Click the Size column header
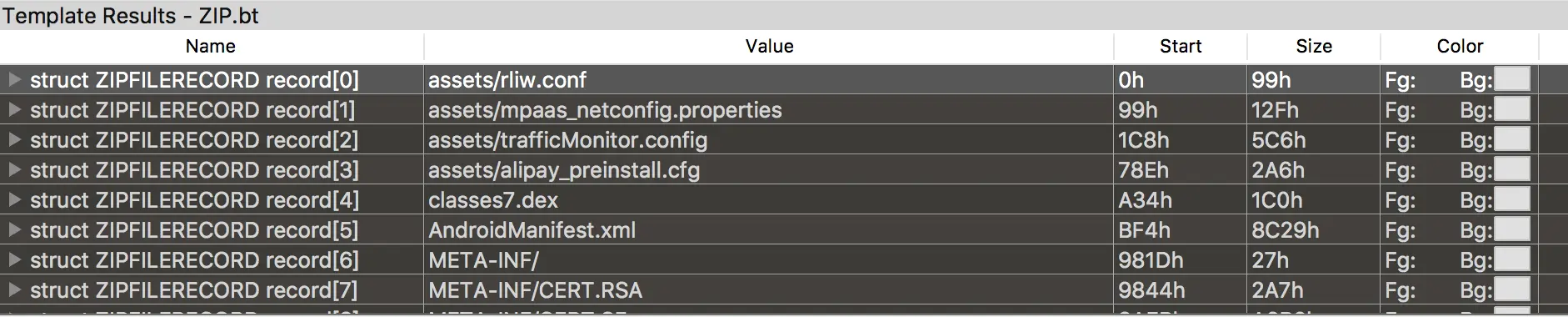Viewport: 1568px width, 317px height. pyautogui.click(x=1314, y=47)
